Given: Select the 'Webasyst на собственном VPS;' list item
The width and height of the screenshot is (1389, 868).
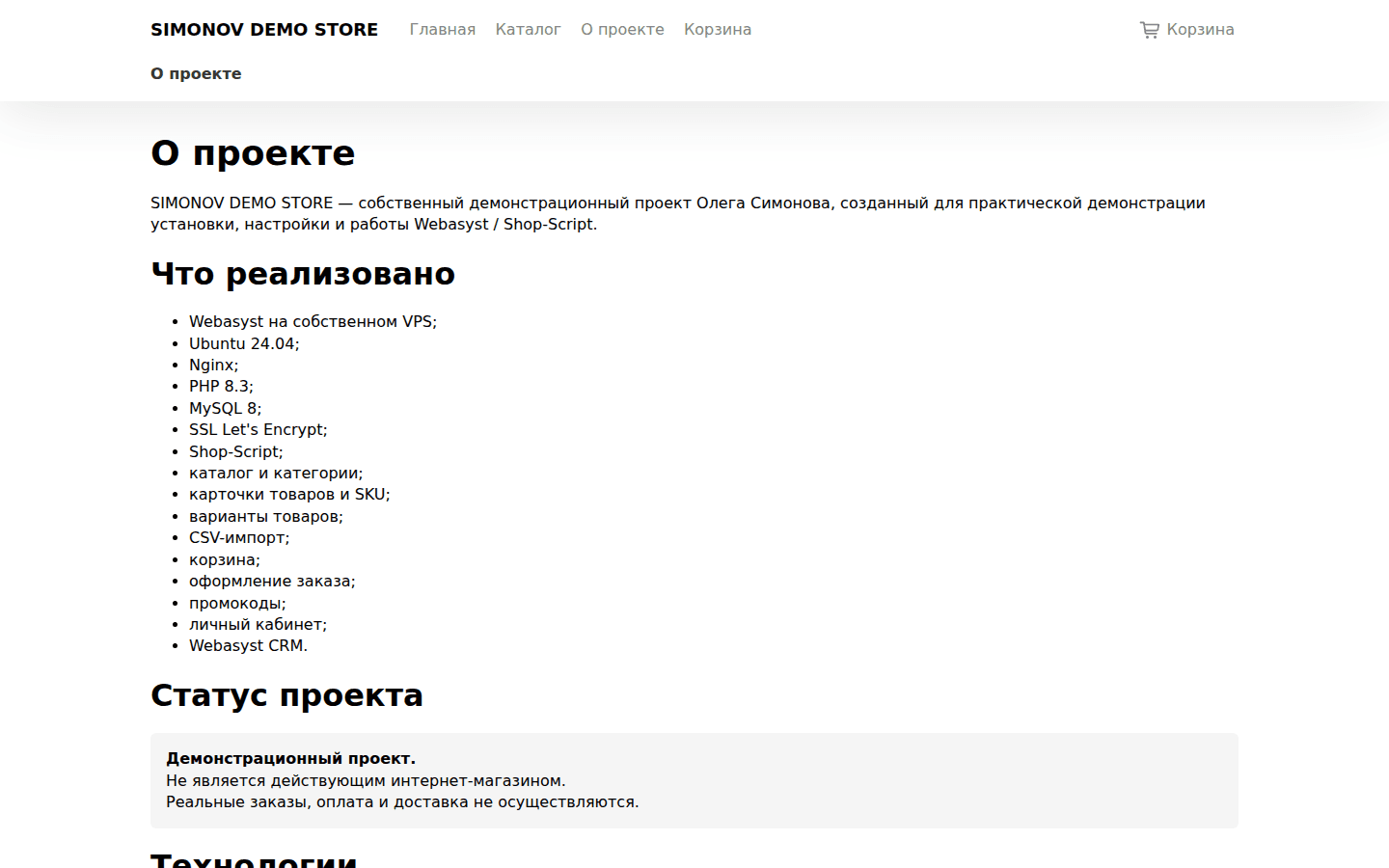Looking at the screenshot, I should point(313,322).
